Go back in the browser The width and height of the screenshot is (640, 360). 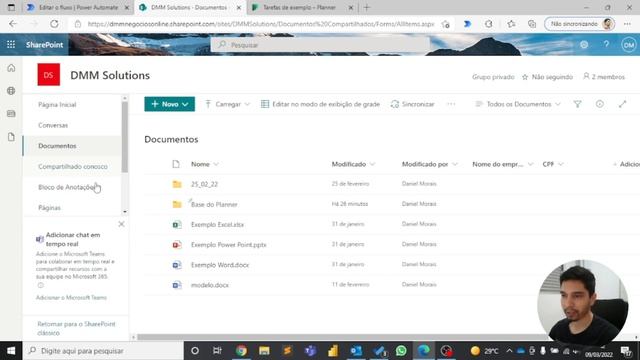[x=13, y=24]
